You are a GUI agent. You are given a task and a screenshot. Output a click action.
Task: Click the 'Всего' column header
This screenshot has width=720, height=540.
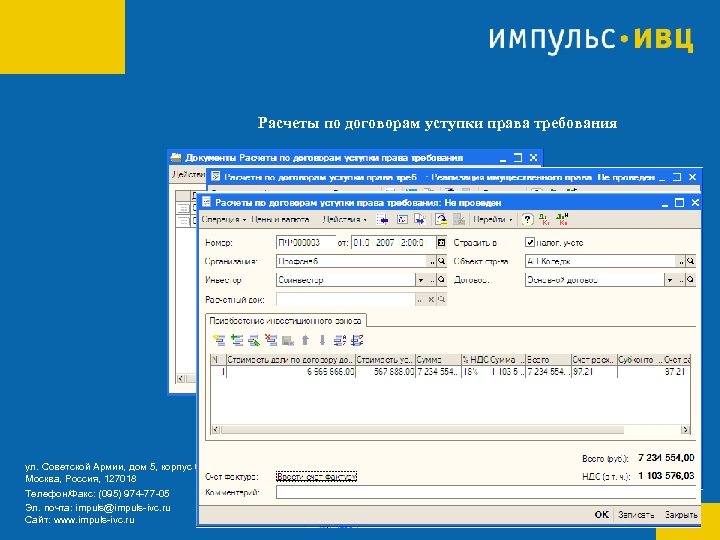(548, 360)
